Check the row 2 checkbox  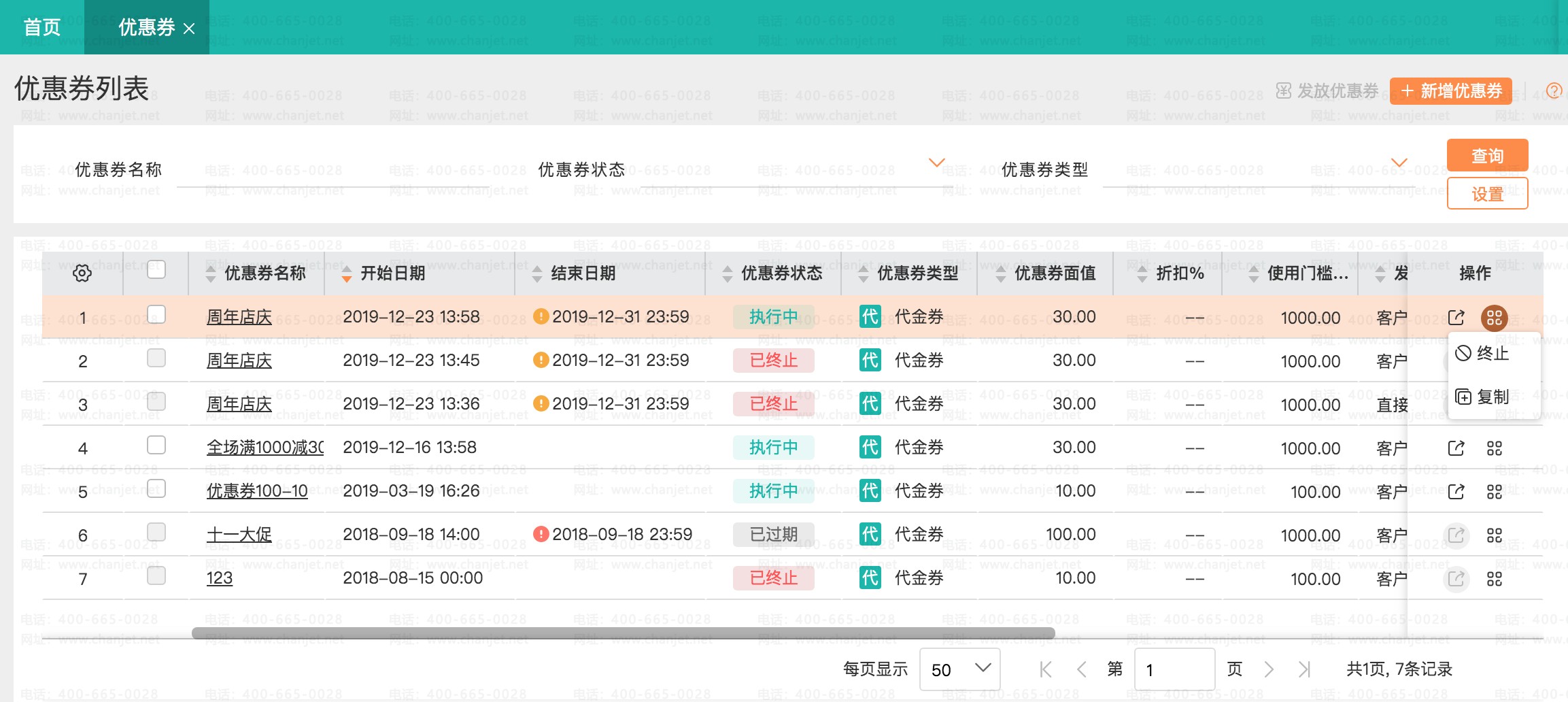pyautogui.click(x=156, y=358)
